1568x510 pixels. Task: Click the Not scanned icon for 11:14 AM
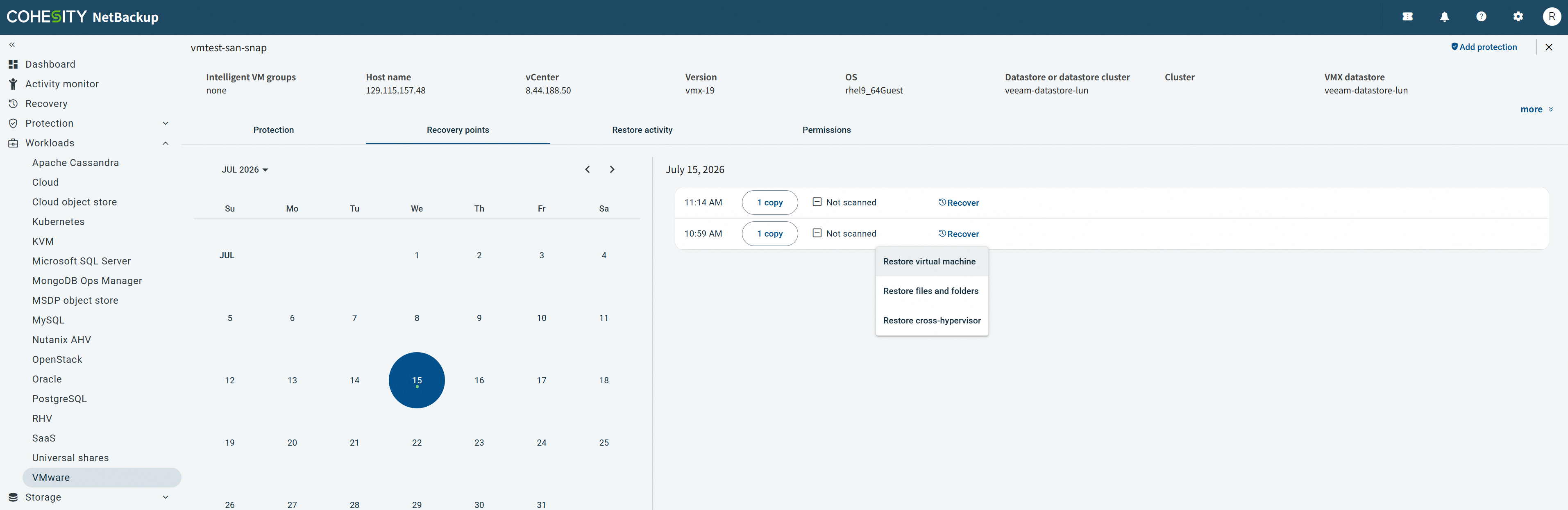(x=817, y=202)
